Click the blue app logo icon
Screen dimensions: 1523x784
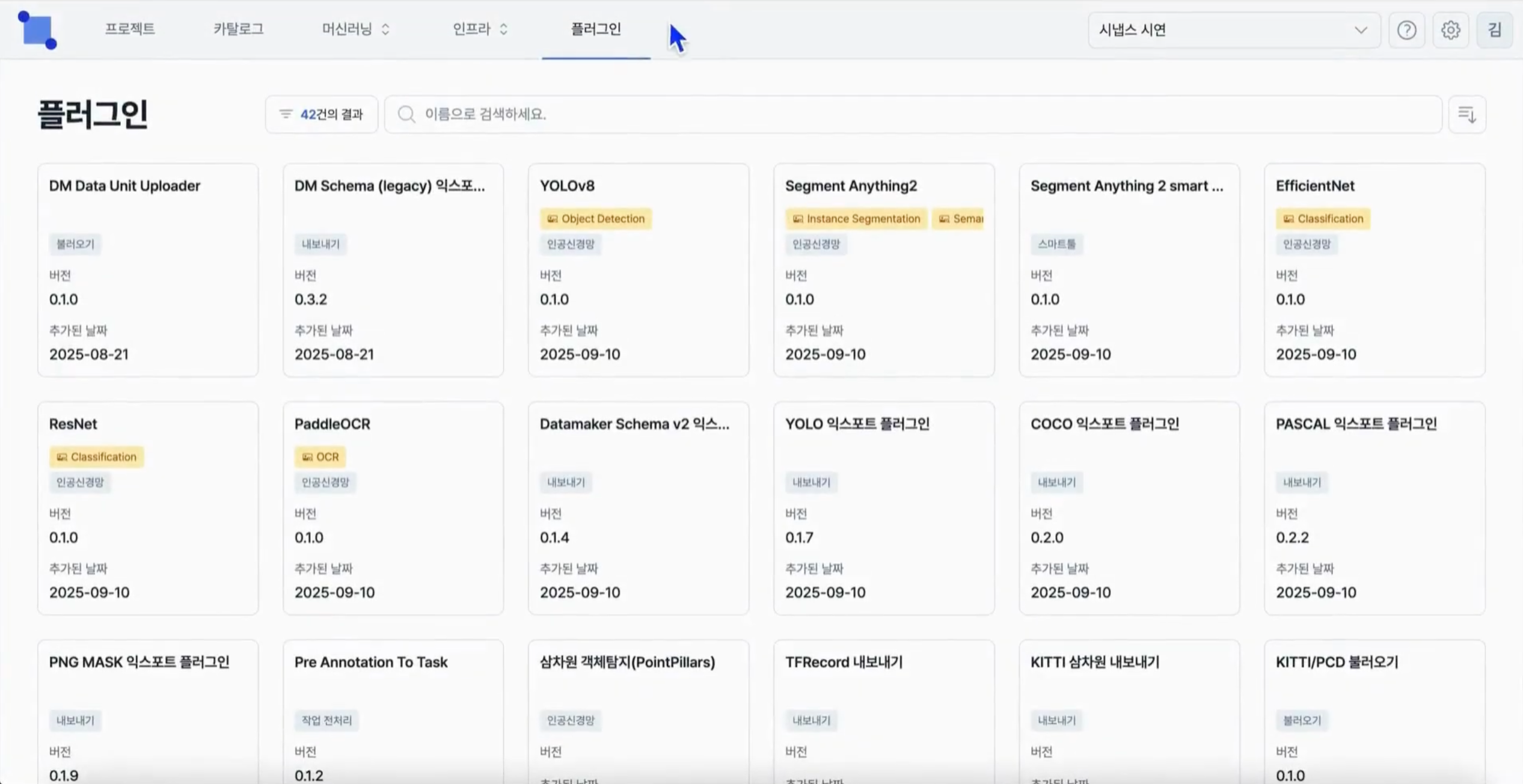point(37,29)
